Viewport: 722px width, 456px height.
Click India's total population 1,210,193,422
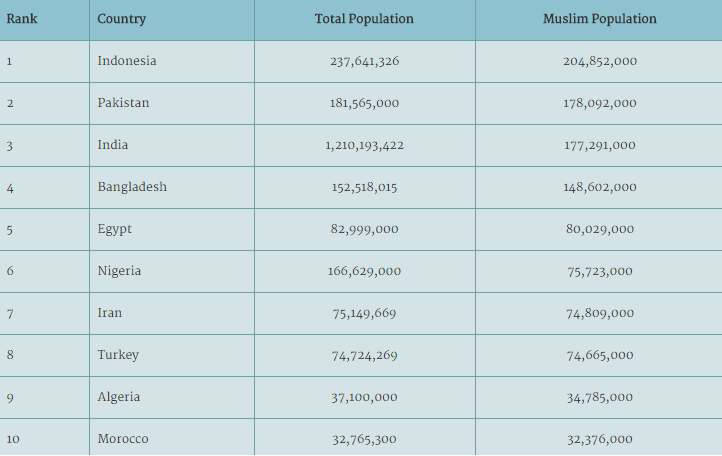364,146
